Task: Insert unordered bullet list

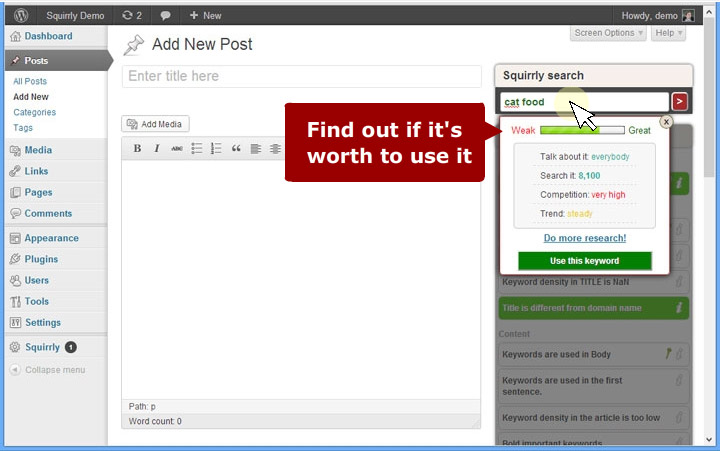Action: tap(197, 148)
